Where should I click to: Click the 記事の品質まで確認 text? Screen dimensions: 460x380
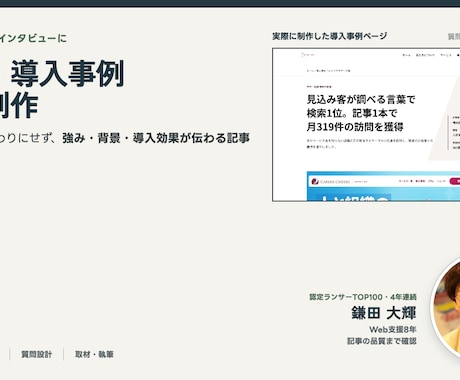tap(382, 341)
